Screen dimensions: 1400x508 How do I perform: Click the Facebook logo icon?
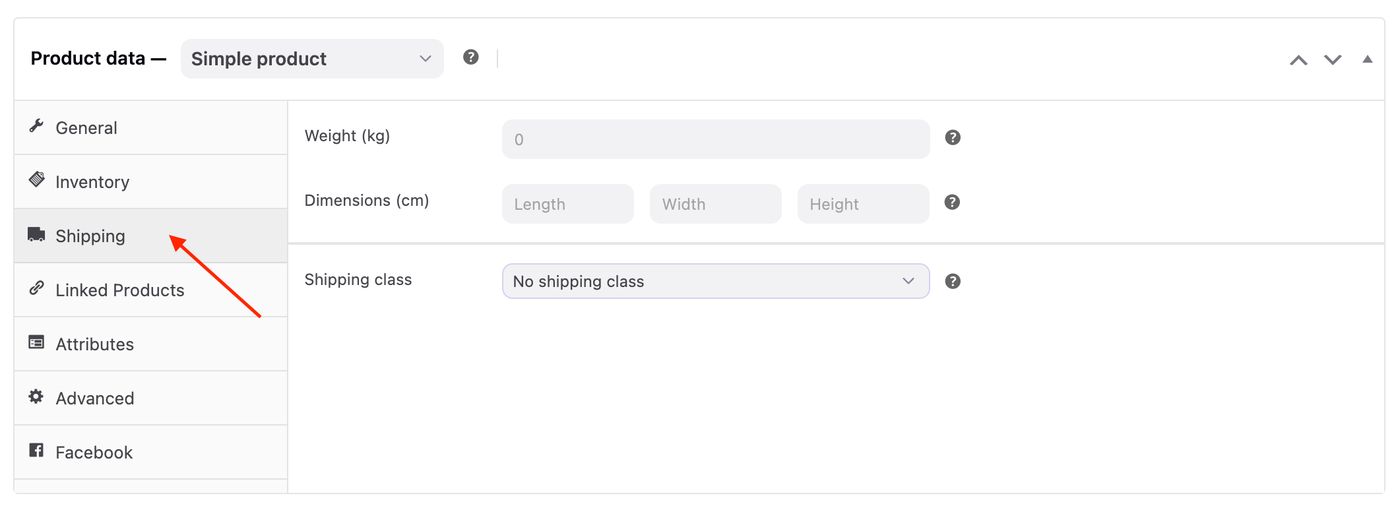37,451
